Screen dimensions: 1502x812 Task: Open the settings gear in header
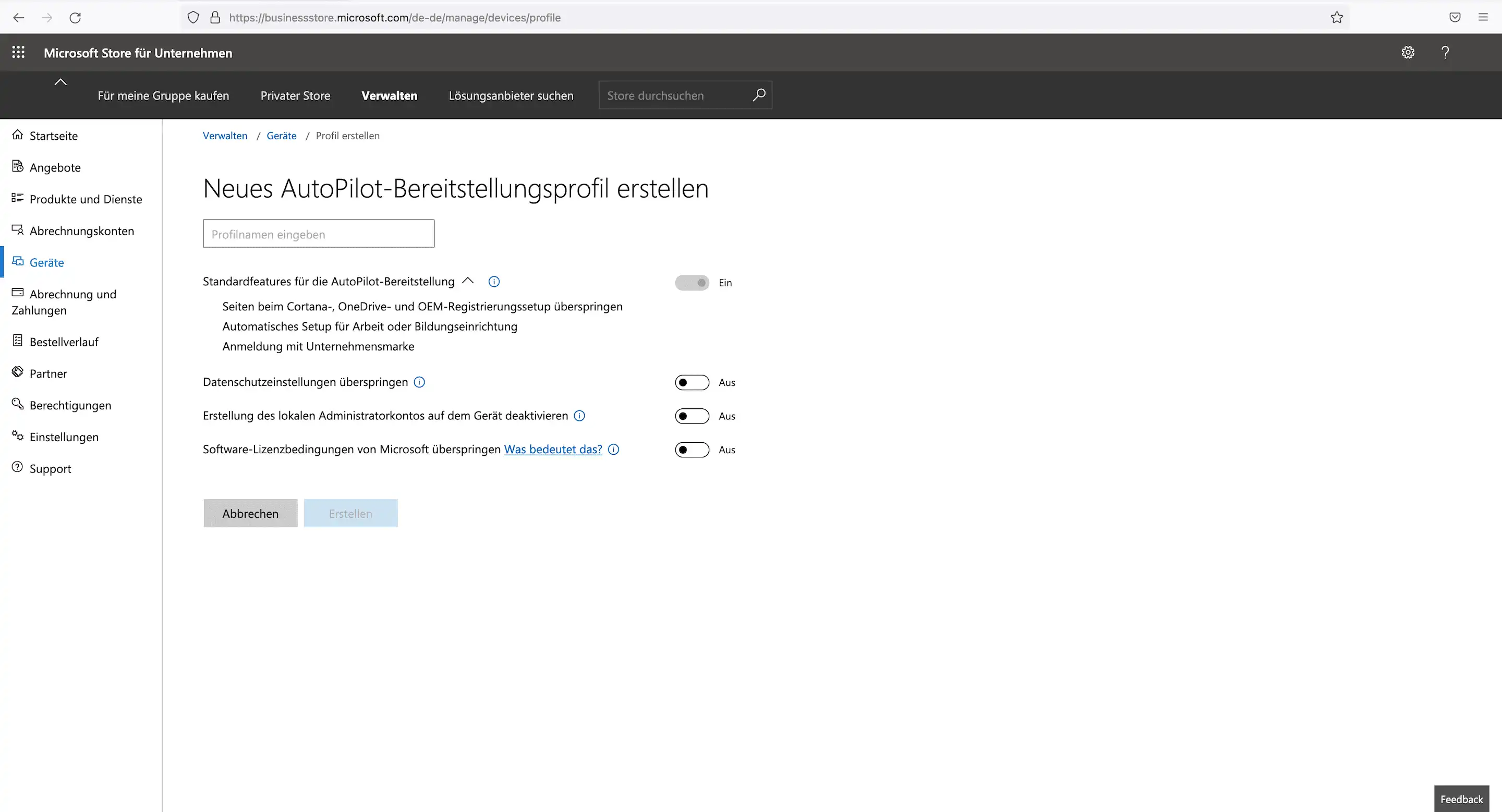pyautogui.click(x=1408, y=53)
